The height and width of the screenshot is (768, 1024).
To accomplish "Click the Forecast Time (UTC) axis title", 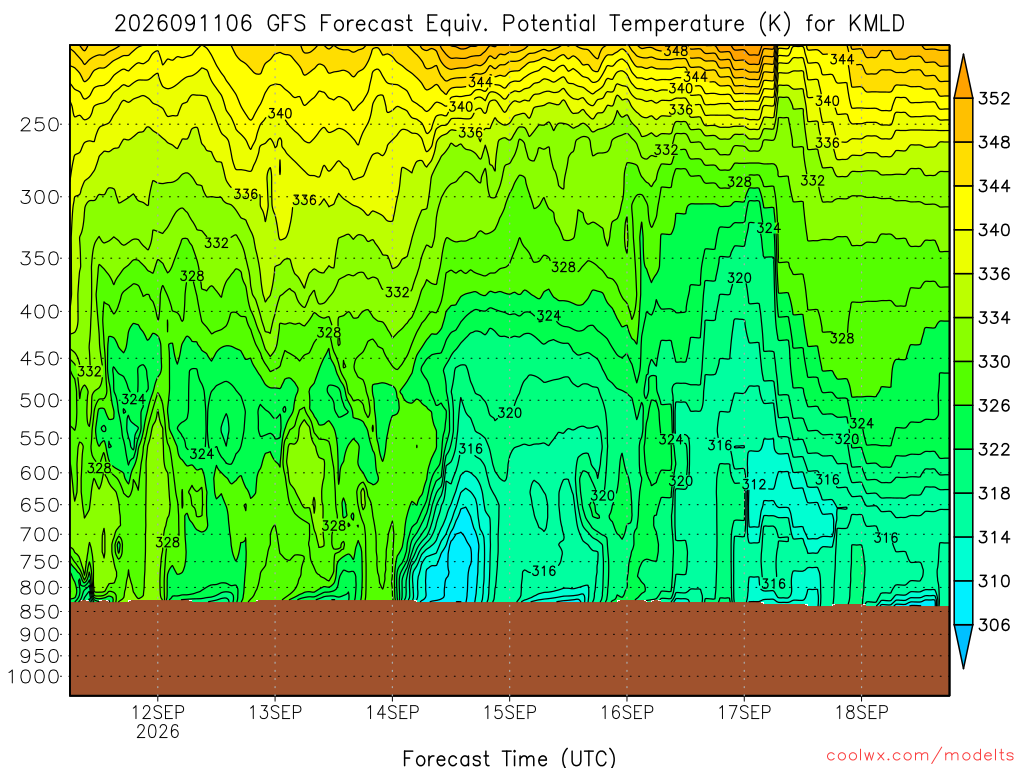I will pos(509,758).
